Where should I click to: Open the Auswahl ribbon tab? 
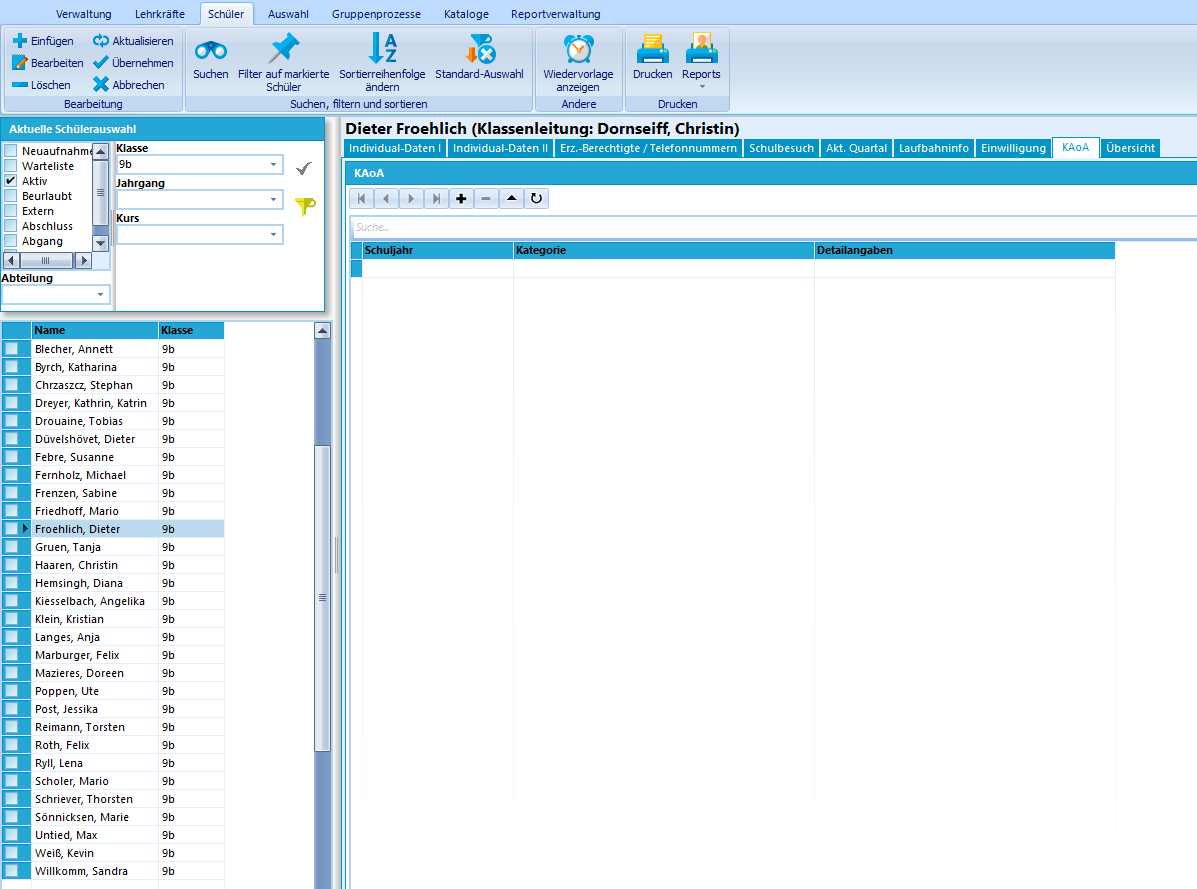(x=288, y=14)
